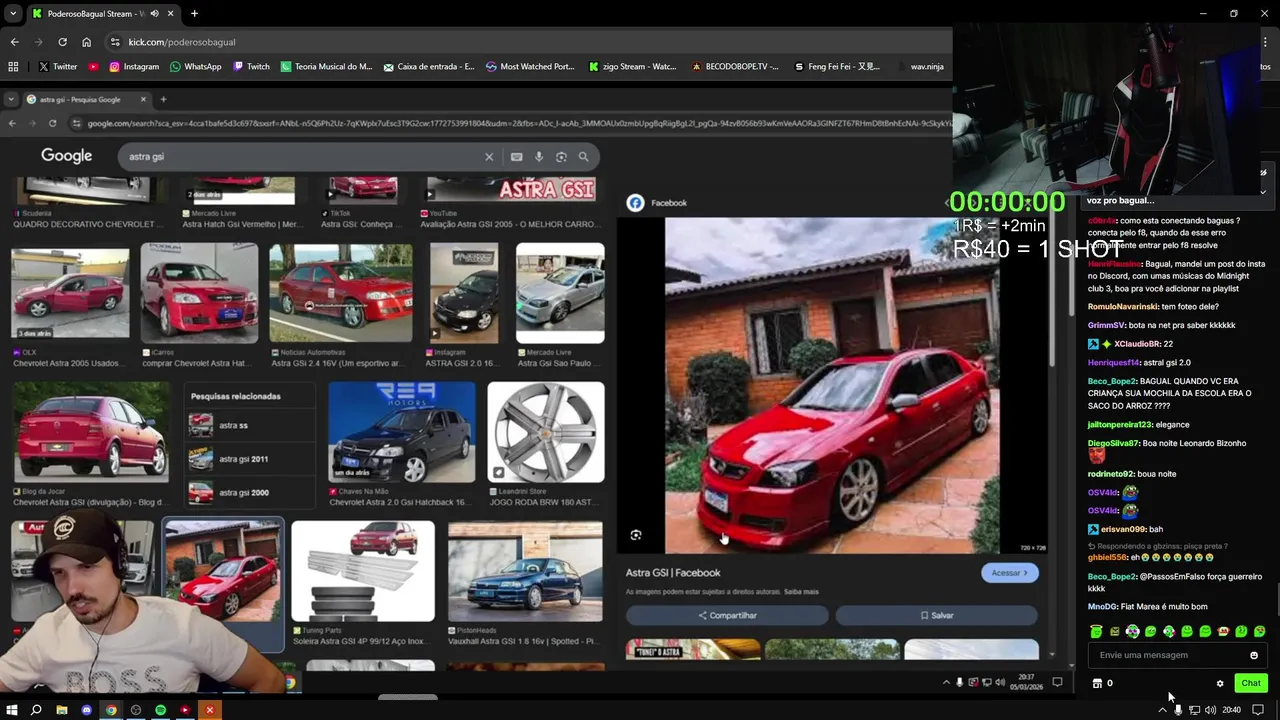The width and height of the screenshot is (1280, 720).
Task: Focus Envie uma mensagem chat input
Action: (x=1170, y=655)
